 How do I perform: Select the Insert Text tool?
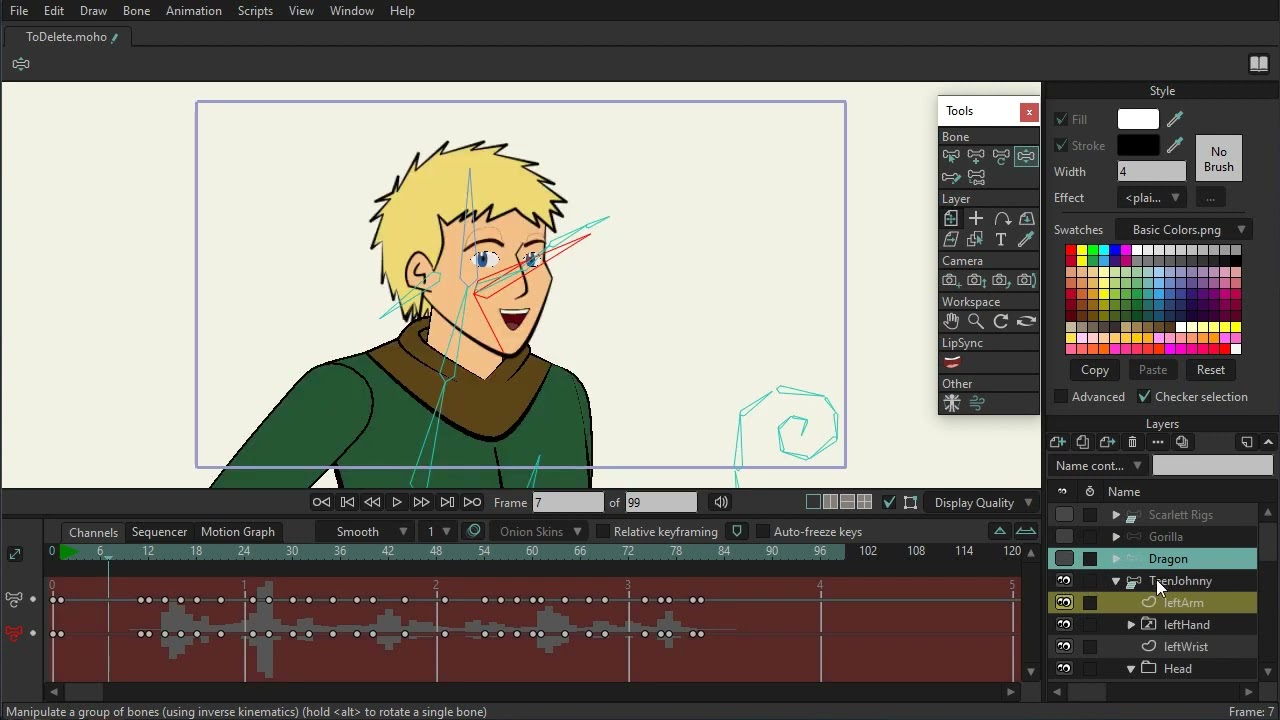click(x=1001, y=240)
